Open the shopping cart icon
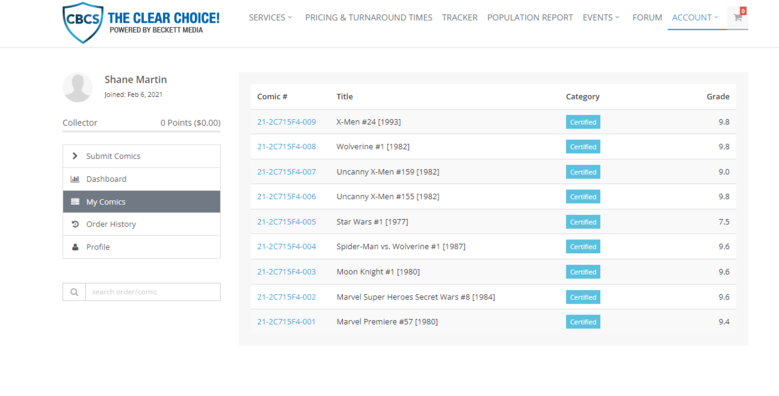Viewport: 779px width, 396px height. point(737,17)
